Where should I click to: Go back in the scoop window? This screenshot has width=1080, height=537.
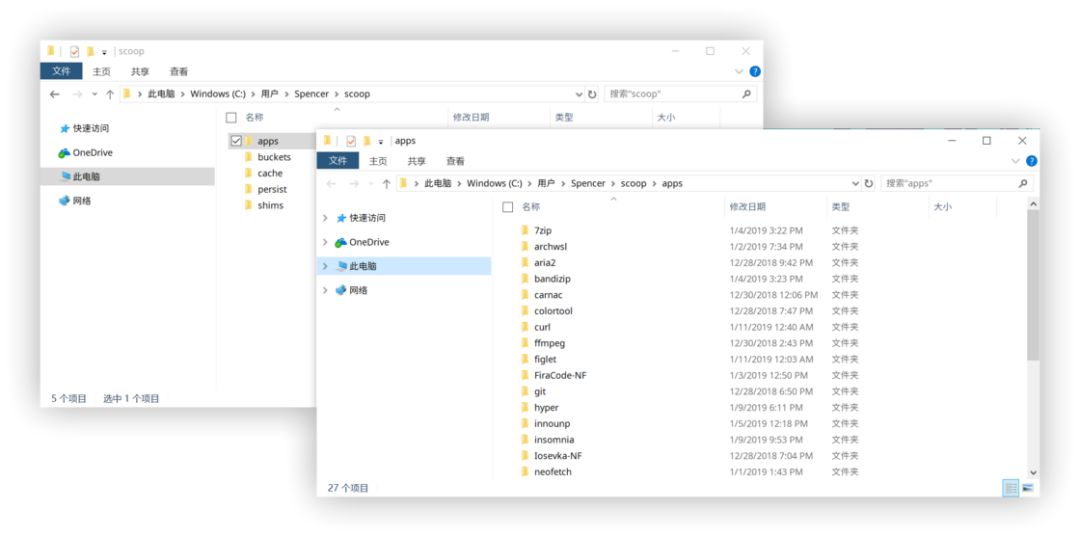55,94
